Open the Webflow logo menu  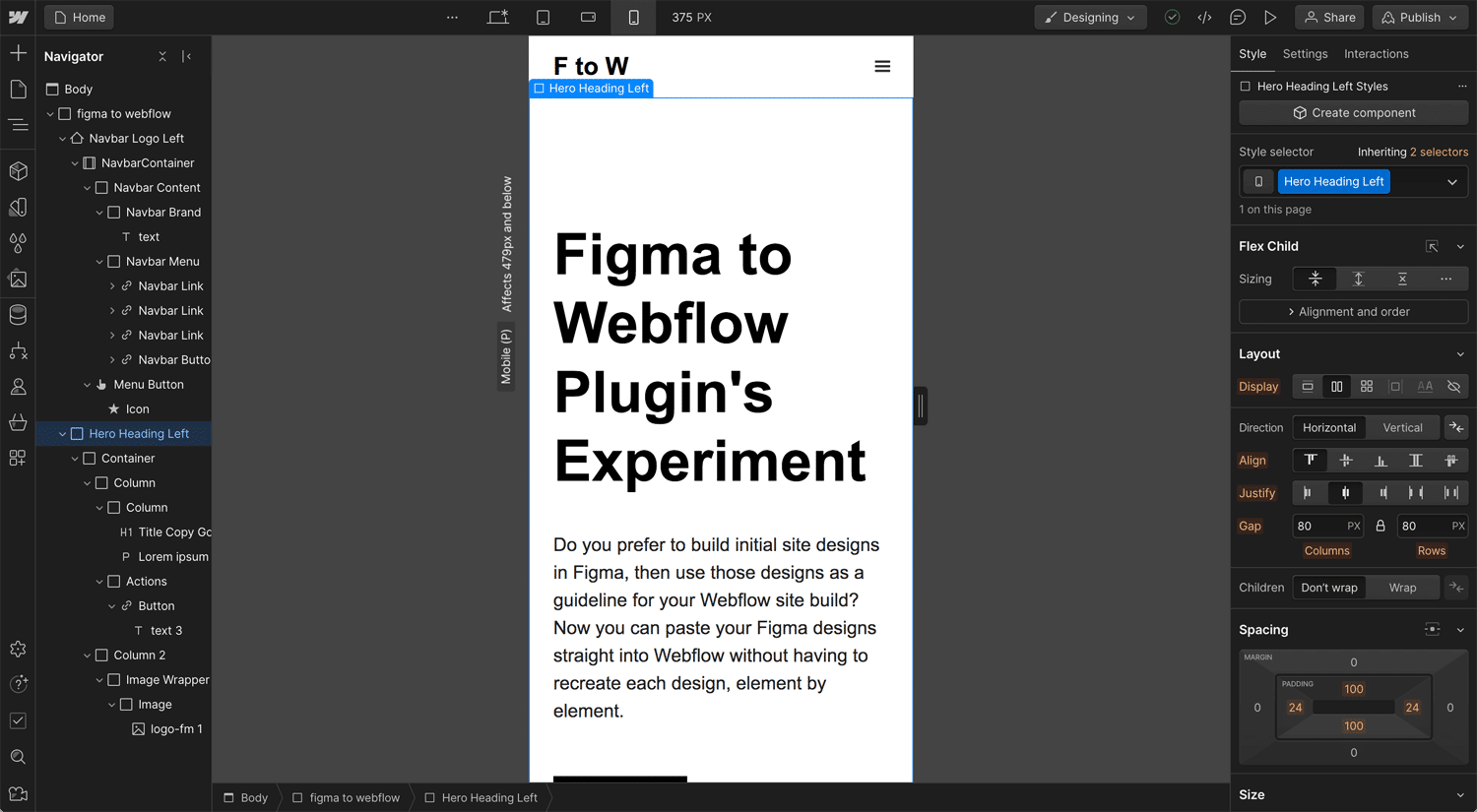(18, 17)
